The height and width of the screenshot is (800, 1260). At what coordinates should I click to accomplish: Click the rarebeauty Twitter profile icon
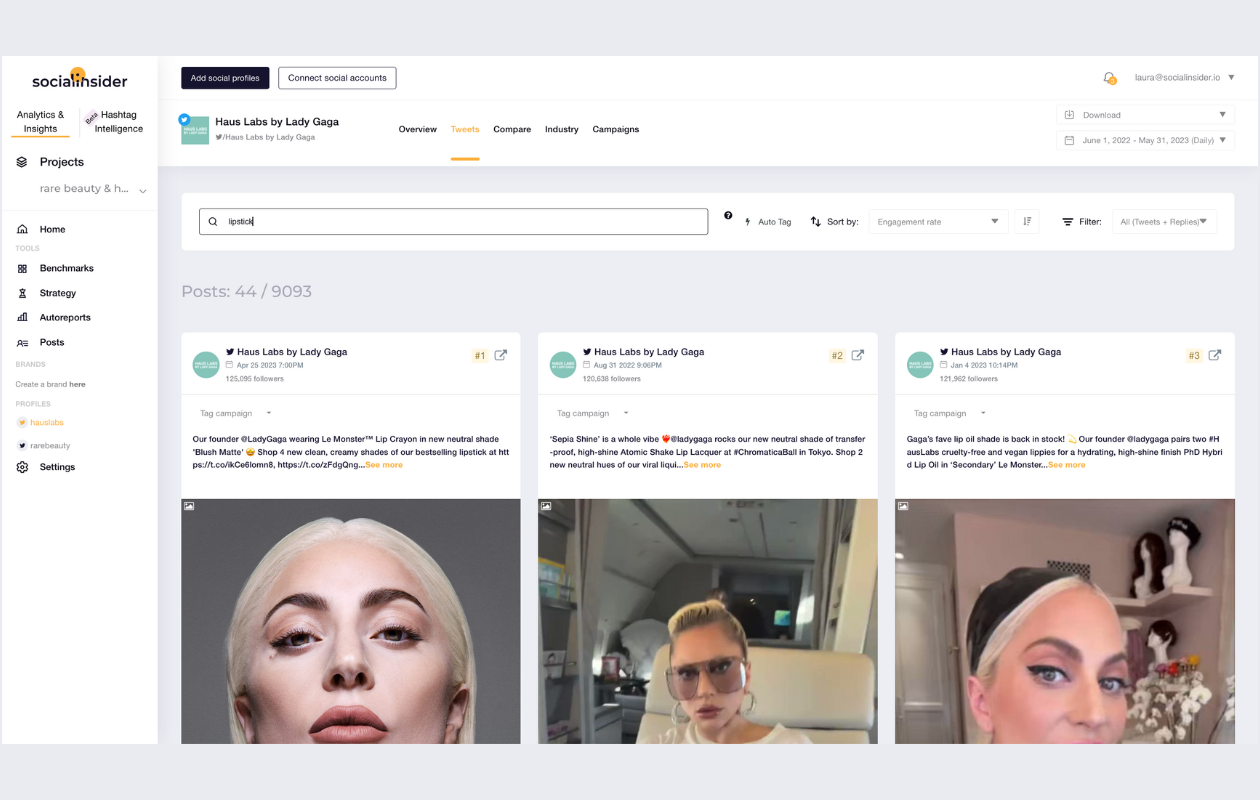pyautogui.click(x=22, y=446)
